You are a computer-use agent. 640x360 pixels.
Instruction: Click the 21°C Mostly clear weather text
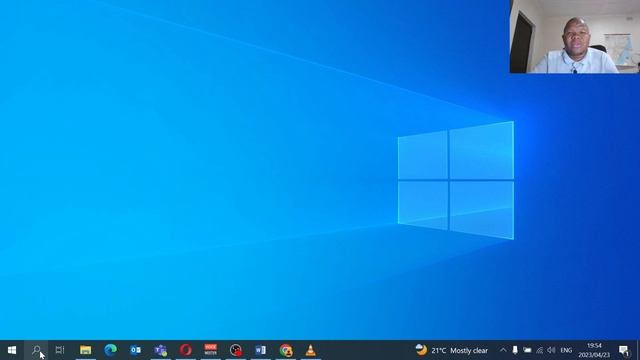tap(460, 351)
